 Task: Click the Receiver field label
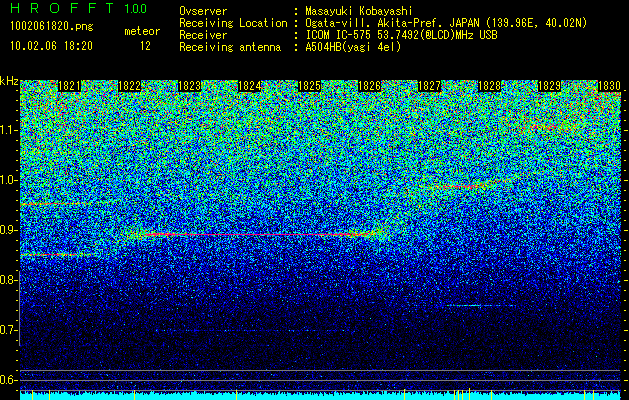(x=203, y=35)
